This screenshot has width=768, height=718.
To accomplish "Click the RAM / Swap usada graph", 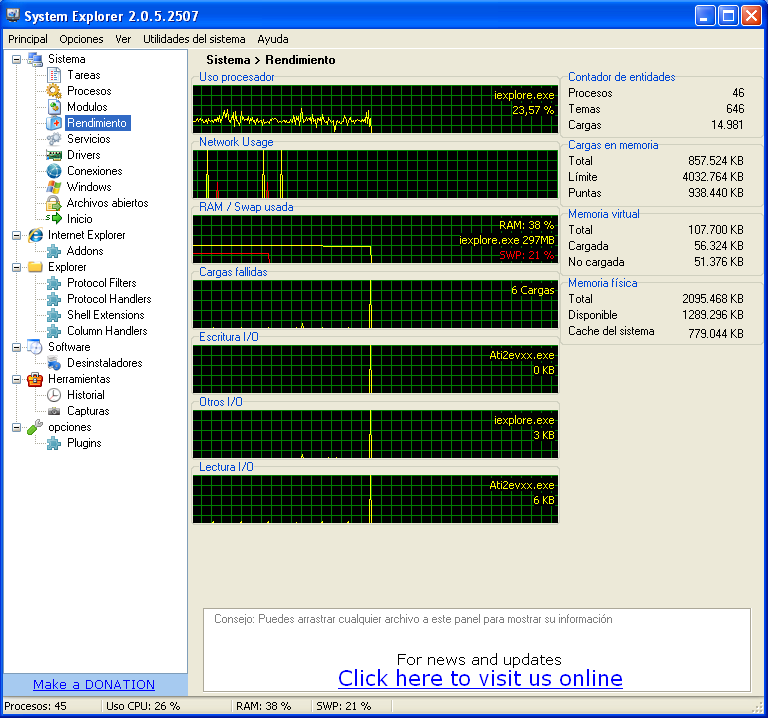I will tap(375, 239).
